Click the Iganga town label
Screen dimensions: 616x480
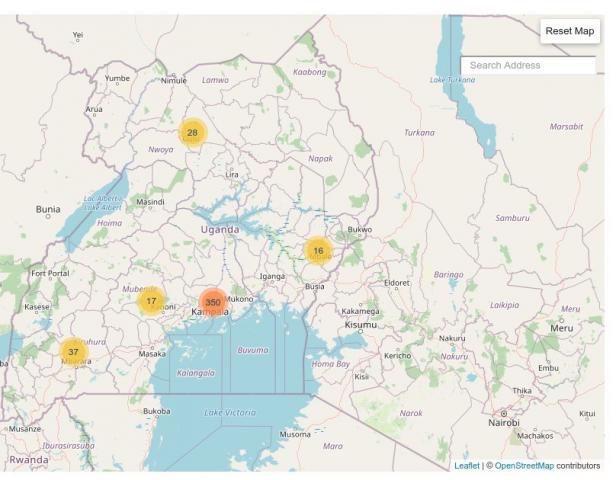pyautogui.click(x=272, y=276)
